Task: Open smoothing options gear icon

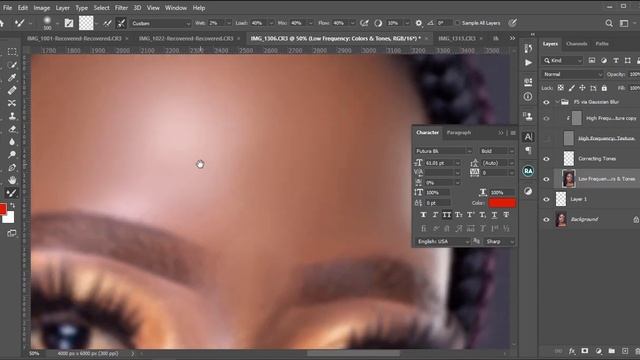Action: pyautogui.click(x=418, y=23)
